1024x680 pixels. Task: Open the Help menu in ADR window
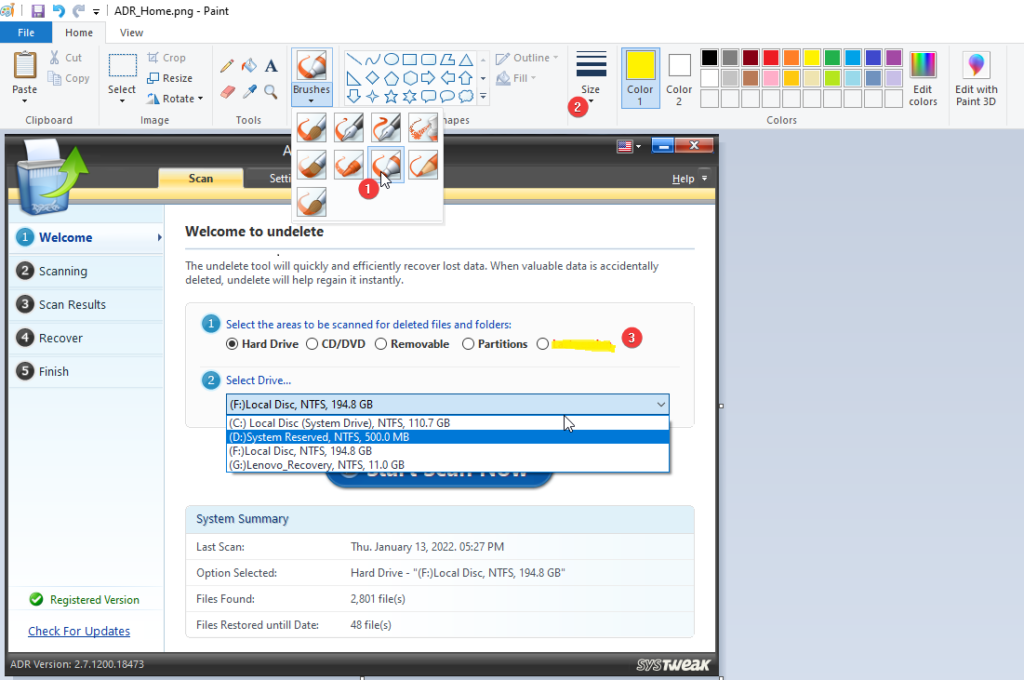[690, 178]
